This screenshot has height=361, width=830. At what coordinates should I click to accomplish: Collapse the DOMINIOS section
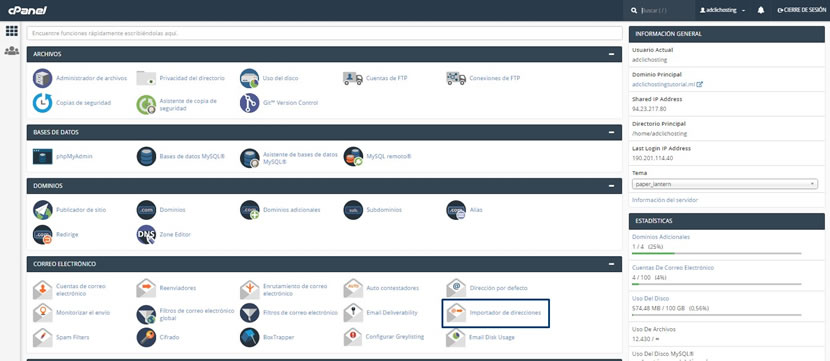(612, 186)
